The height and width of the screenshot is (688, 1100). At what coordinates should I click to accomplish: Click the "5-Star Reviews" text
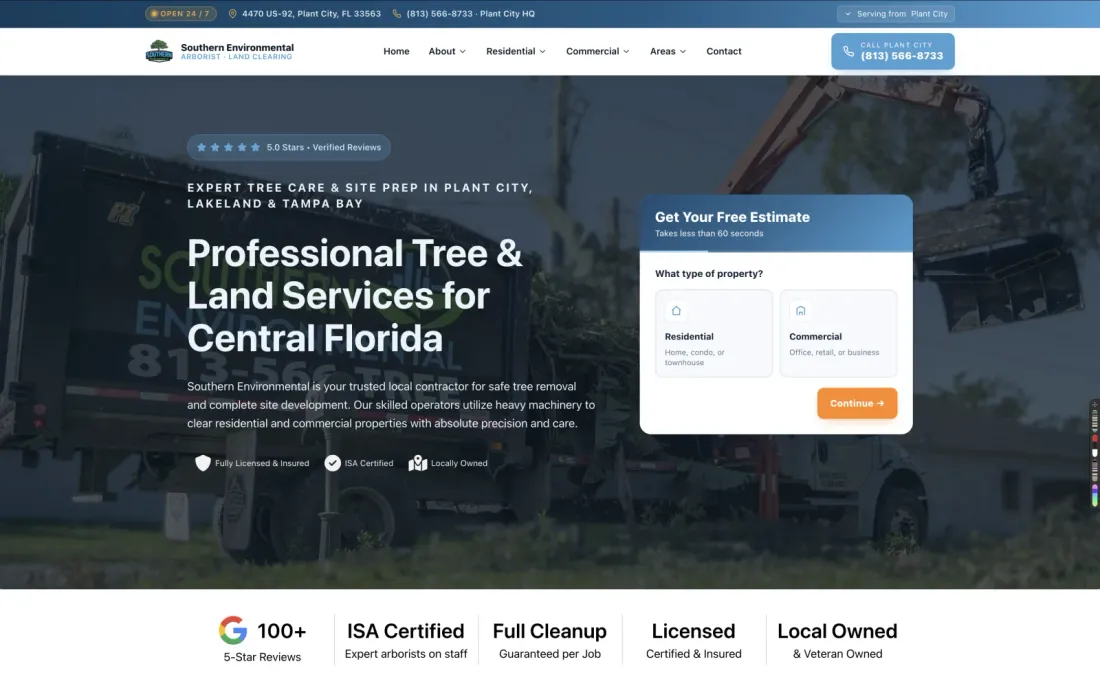[x=262, y=657]
